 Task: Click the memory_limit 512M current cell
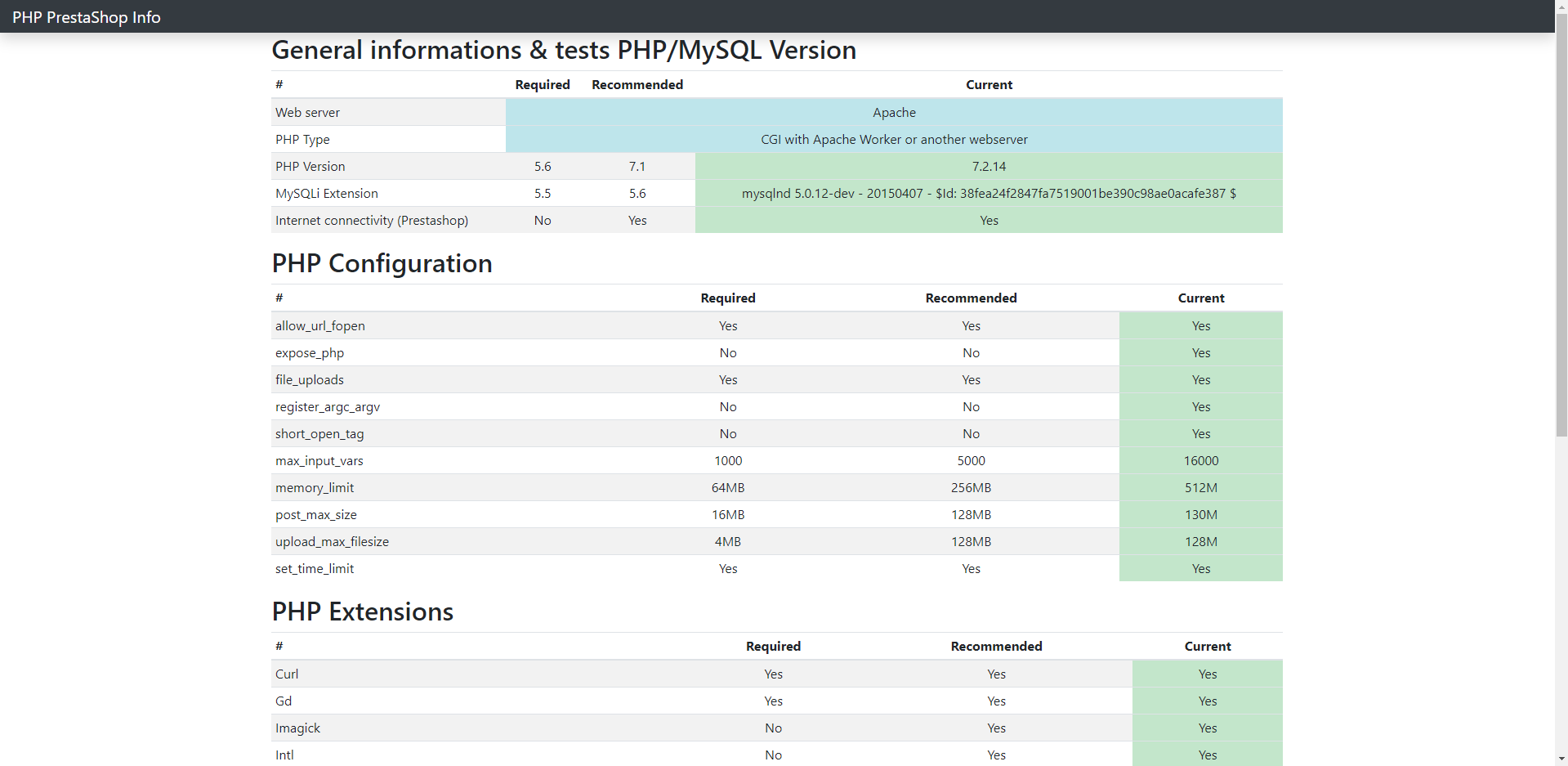pos(1200,487)
